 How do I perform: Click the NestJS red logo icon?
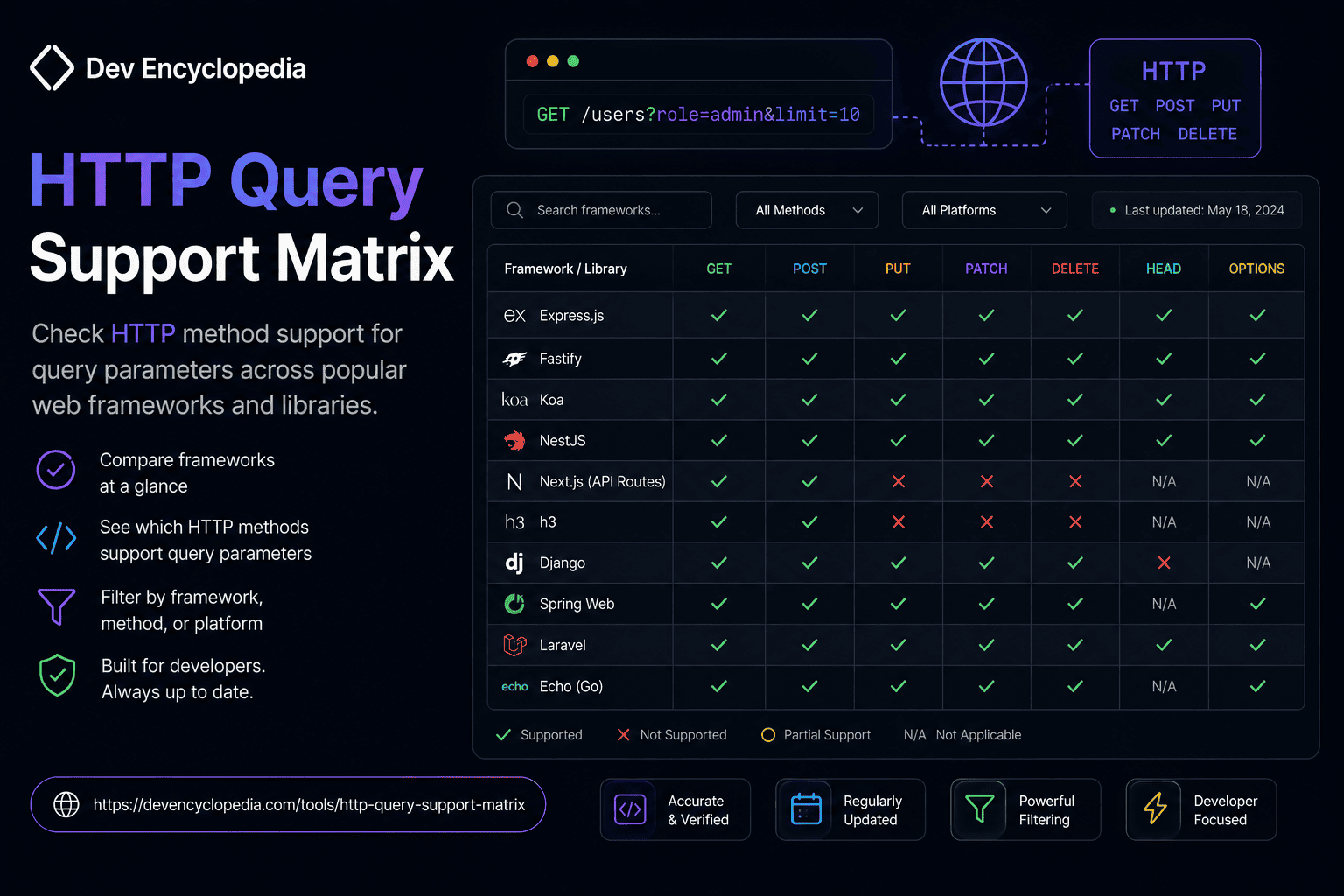(x=514, y=441)
